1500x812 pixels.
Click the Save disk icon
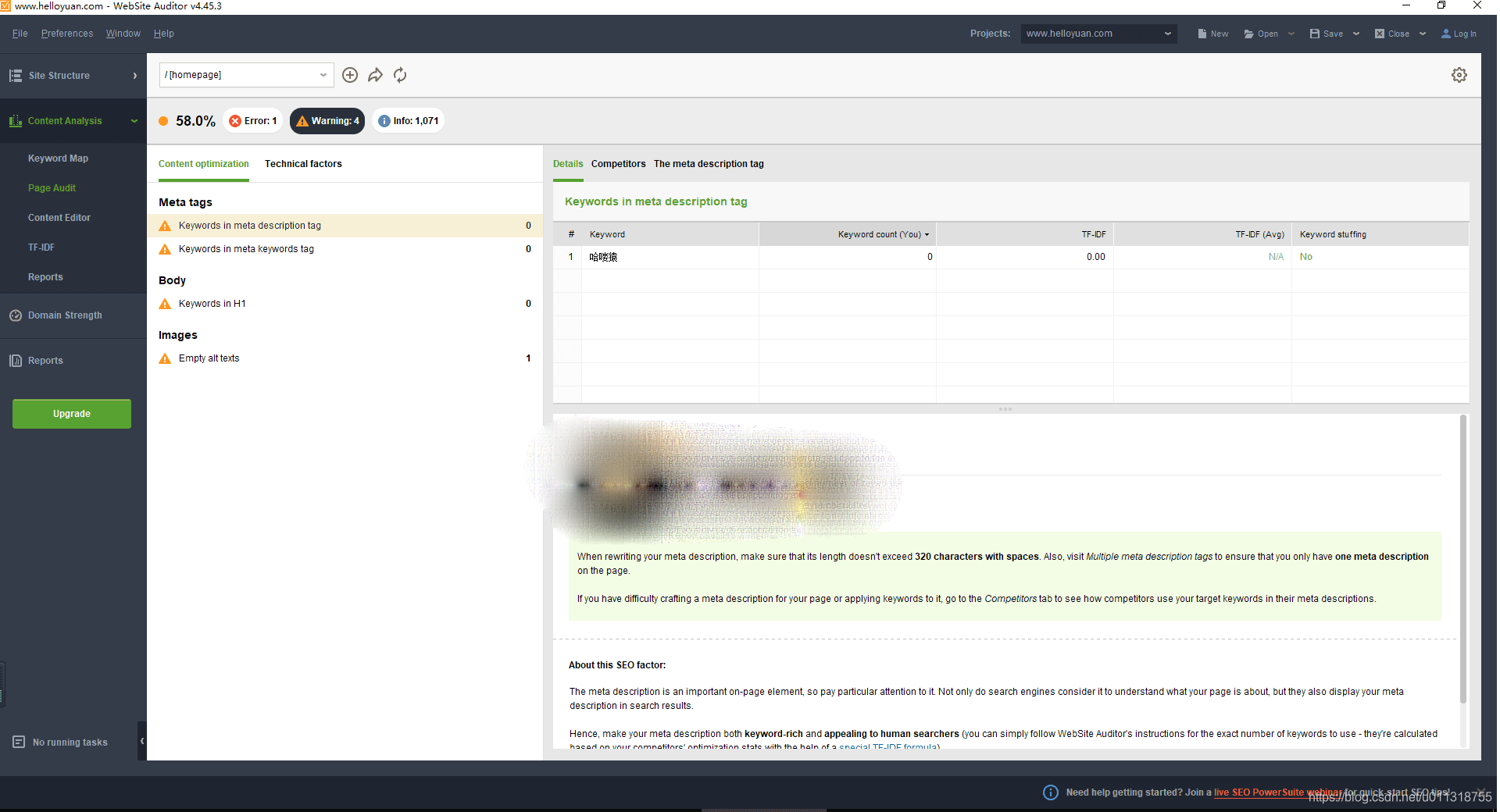click(1315, 34)
